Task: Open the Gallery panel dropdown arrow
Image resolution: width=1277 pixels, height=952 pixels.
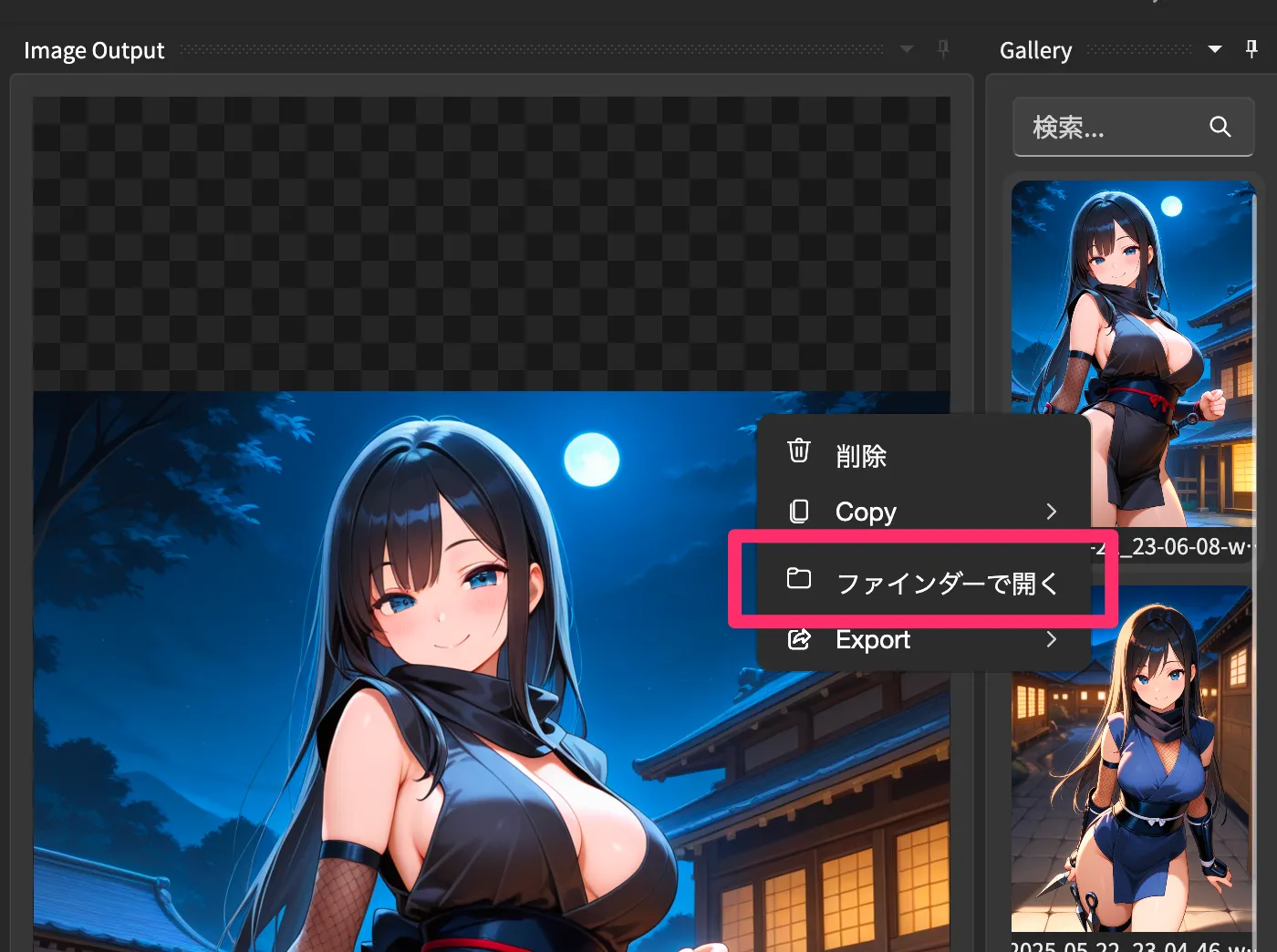Action: (1215, 49)
